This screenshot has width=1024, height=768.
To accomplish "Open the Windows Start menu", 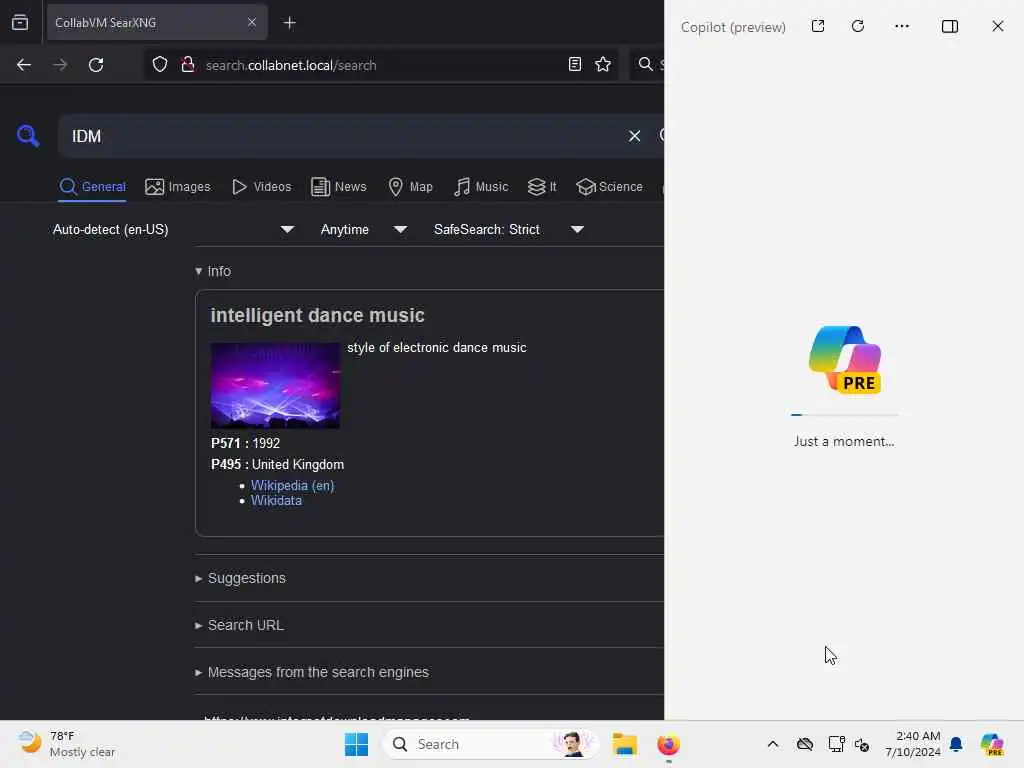I will [357, 744].
